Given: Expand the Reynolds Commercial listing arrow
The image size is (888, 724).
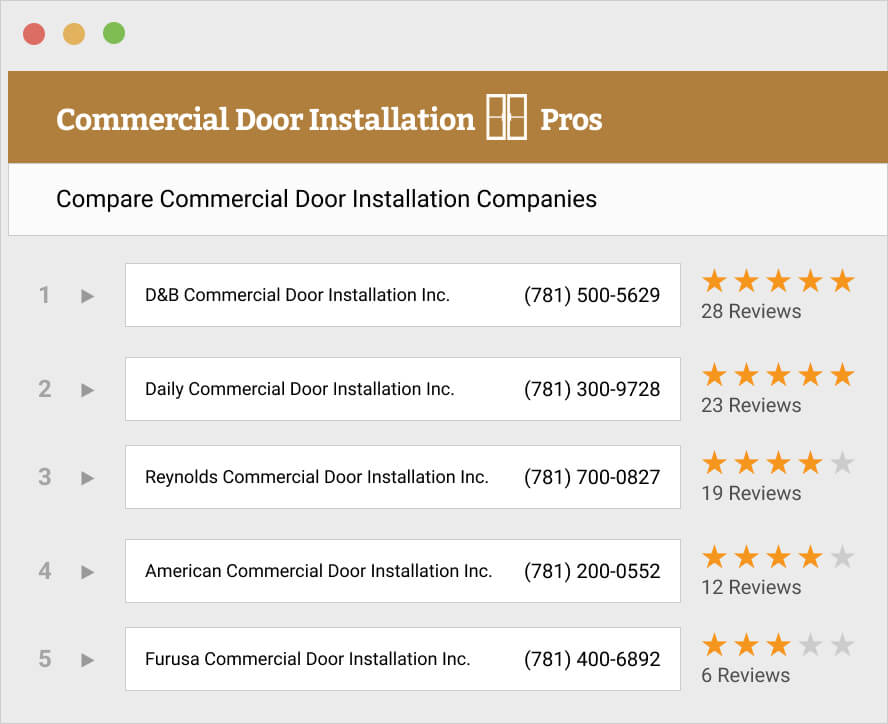Looking at the screenshot, I should [86, 477].
